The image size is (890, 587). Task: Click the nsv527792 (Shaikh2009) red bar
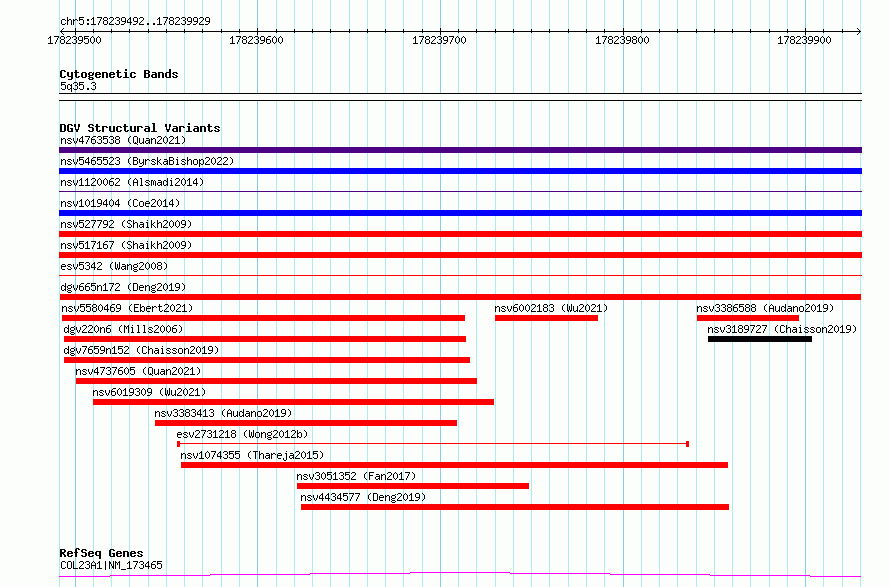click(x=460, y=234)
